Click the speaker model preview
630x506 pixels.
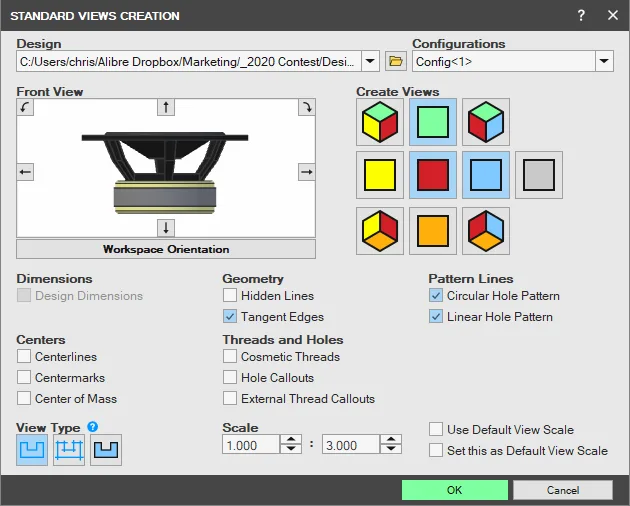(165, 173)
